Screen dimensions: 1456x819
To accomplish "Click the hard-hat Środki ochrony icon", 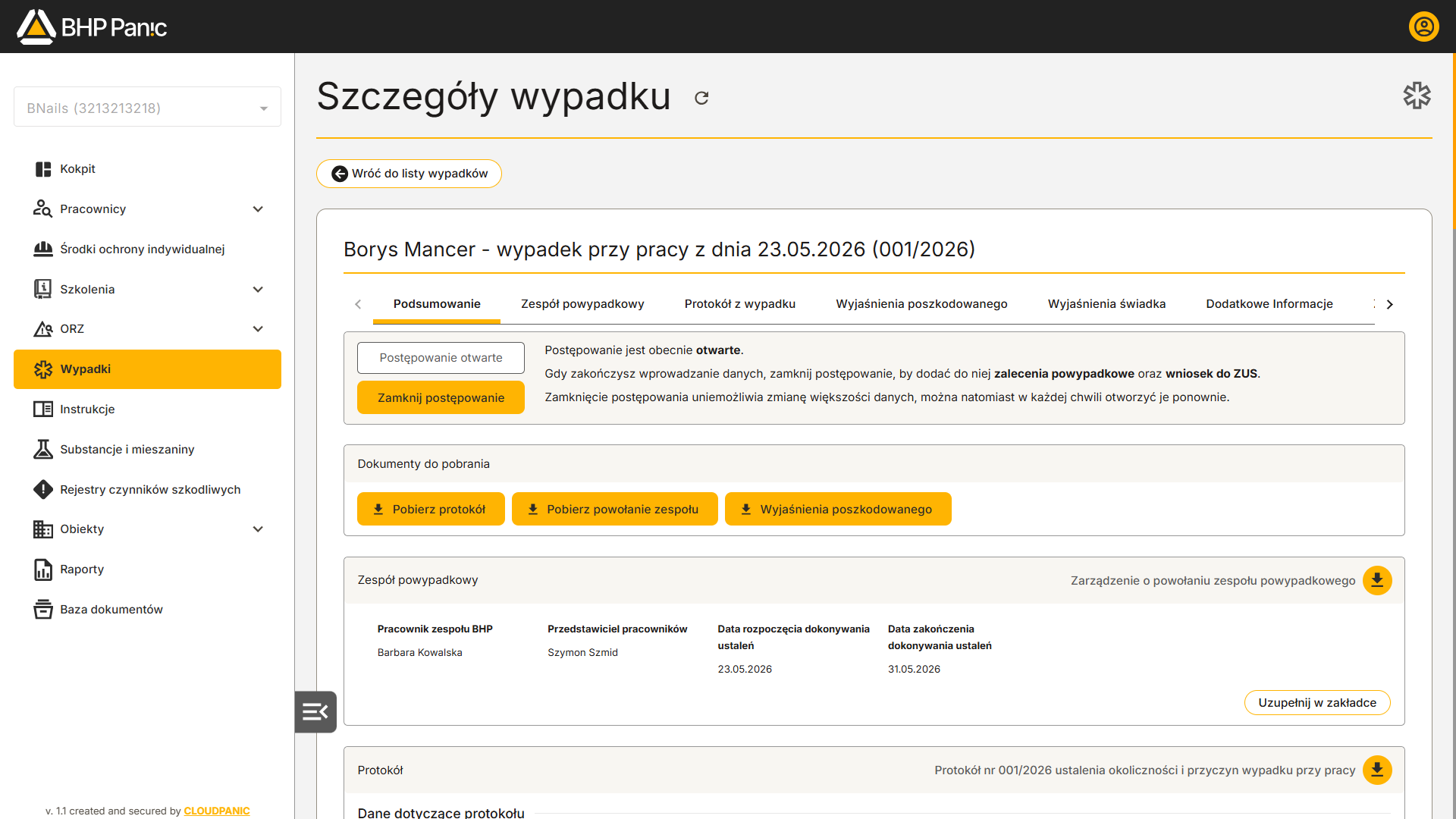I will point(43,249).
